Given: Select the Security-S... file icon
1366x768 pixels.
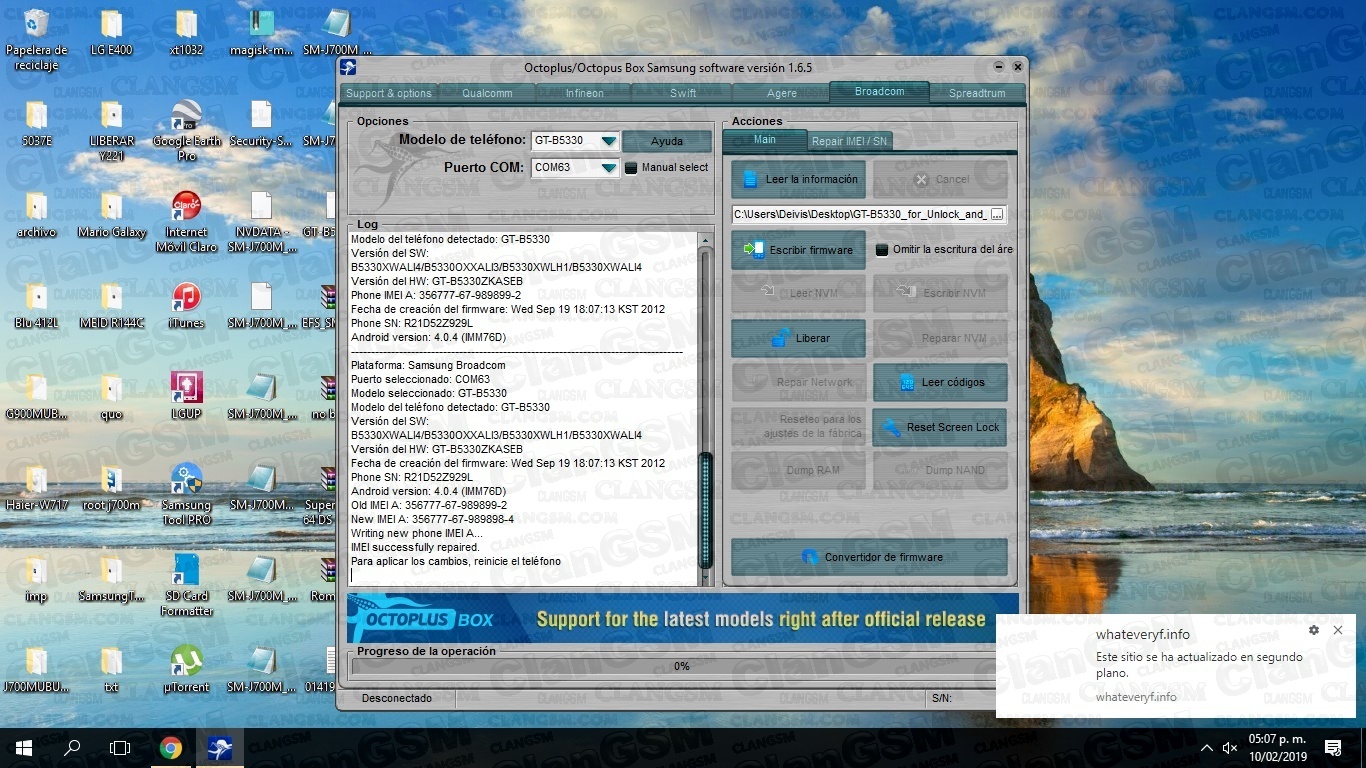Looking at the screenshot, I should tap(261, 123).
